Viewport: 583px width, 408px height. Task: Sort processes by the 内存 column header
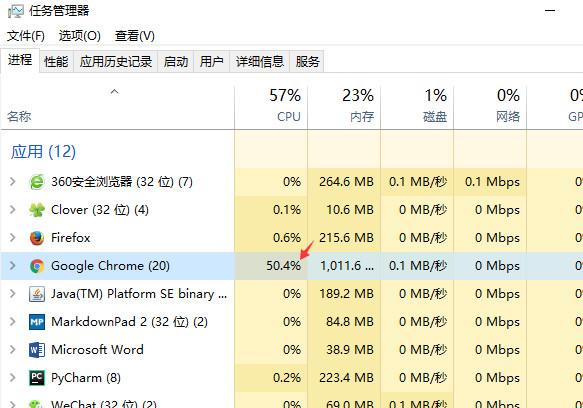344,106
